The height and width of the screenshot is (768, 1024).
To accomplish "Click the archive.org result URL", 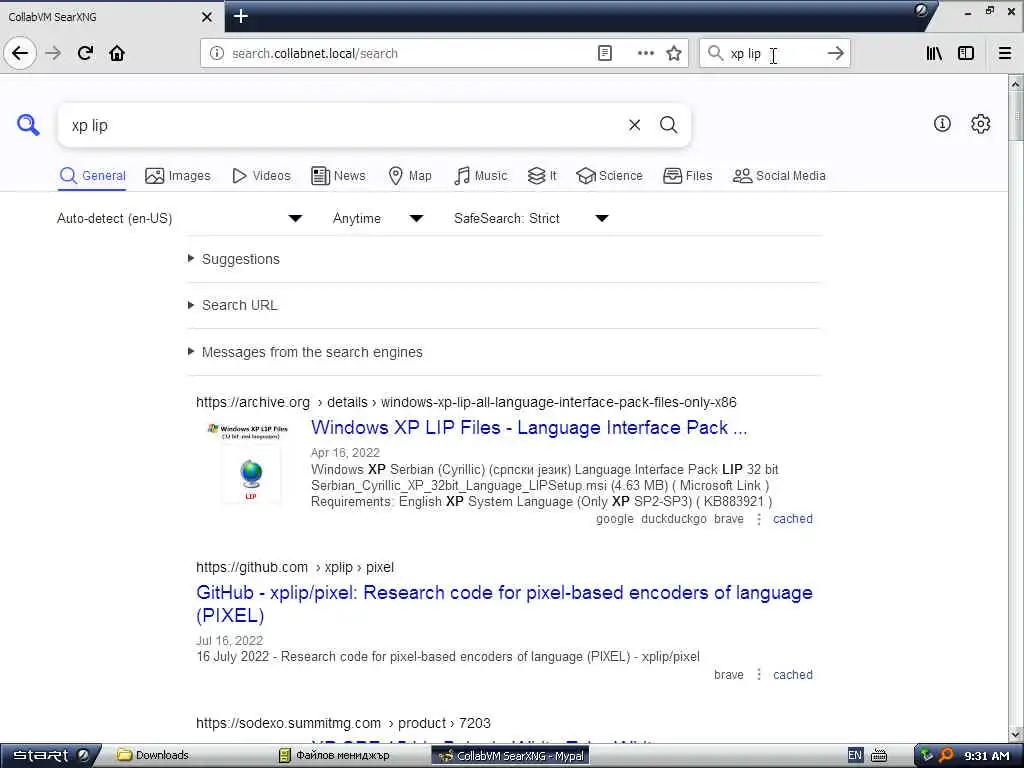I will tap(466, 402).
